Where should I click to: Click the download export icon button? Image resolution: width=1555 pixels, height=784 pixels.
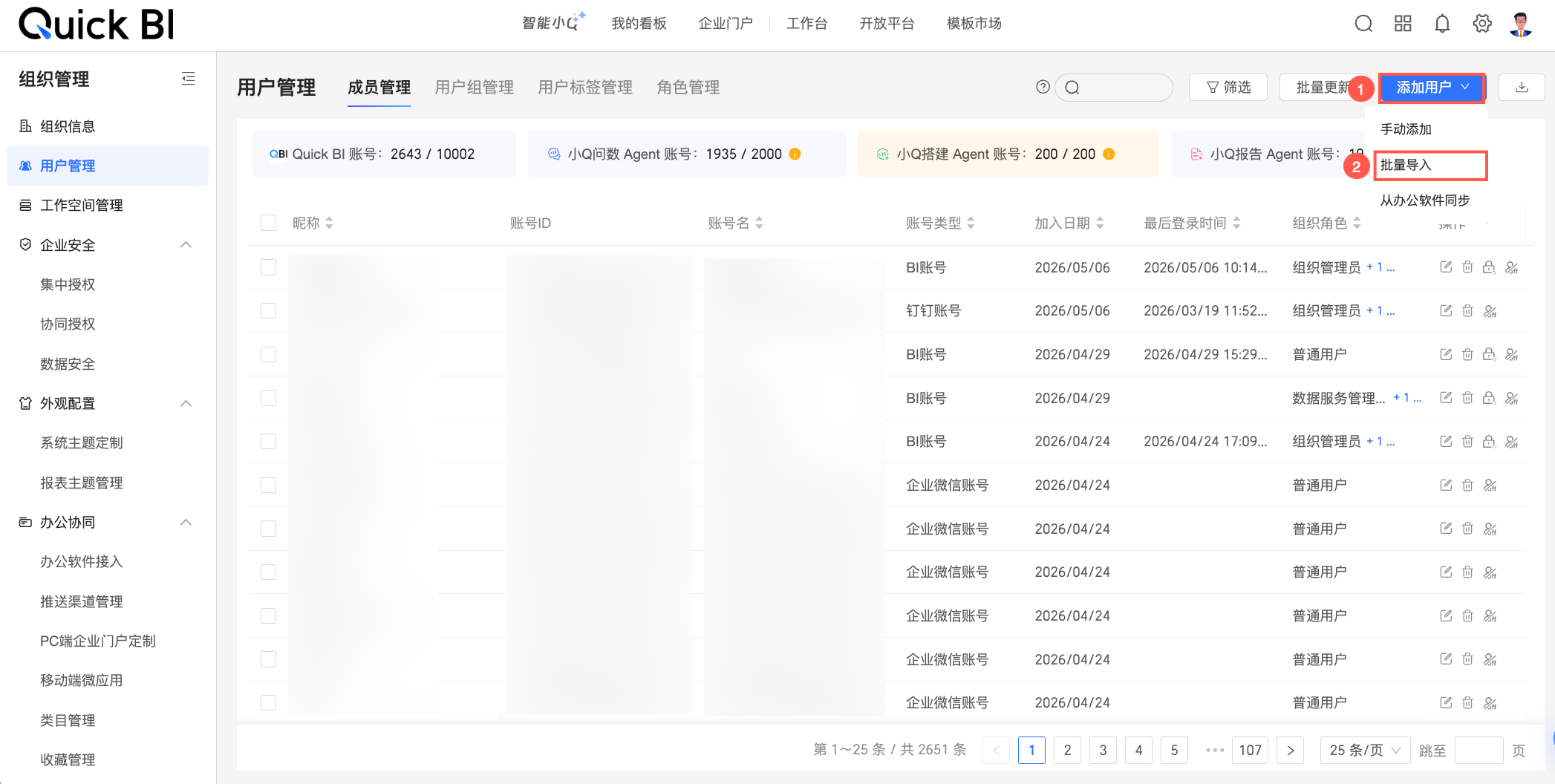point(1522,88)
